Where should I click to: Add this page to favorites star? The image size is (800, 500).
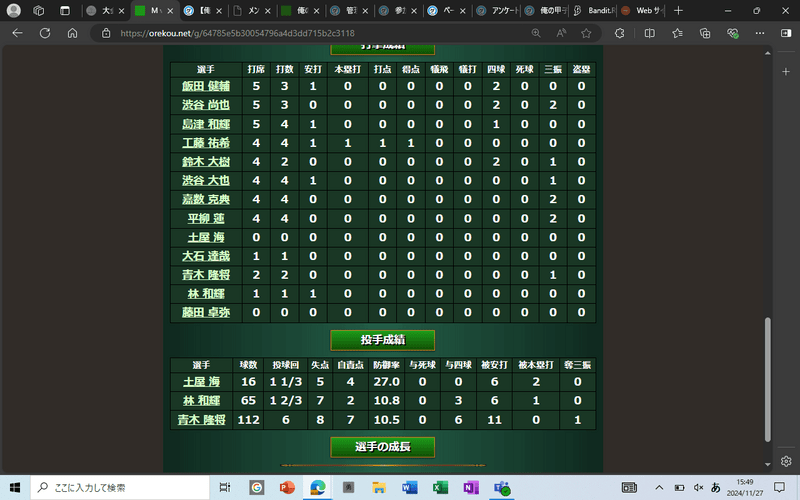pos(585,32)
